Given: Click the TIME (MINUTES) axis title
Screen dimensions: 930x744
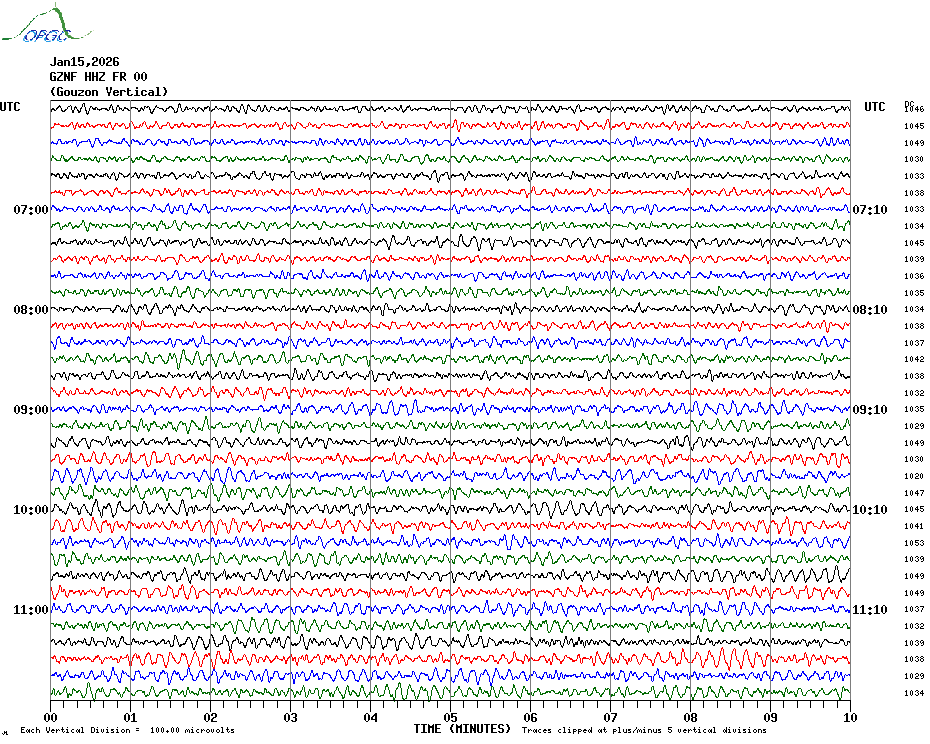Looking at the screenshot, I should 462,729.
